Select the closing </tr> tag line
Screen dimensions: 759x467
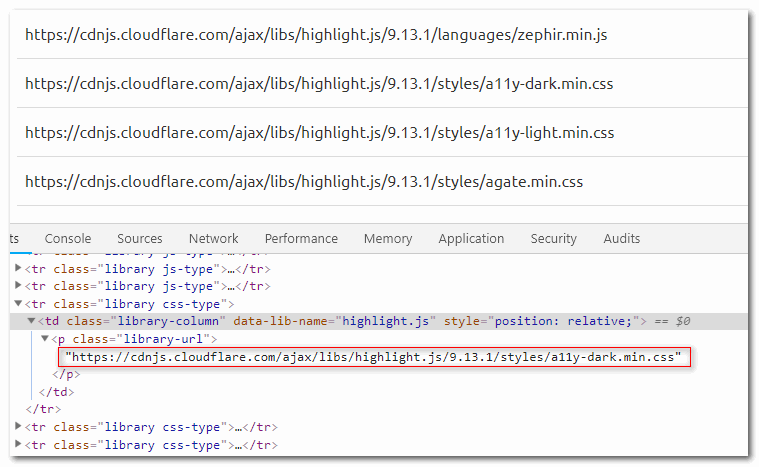(43, 409)
